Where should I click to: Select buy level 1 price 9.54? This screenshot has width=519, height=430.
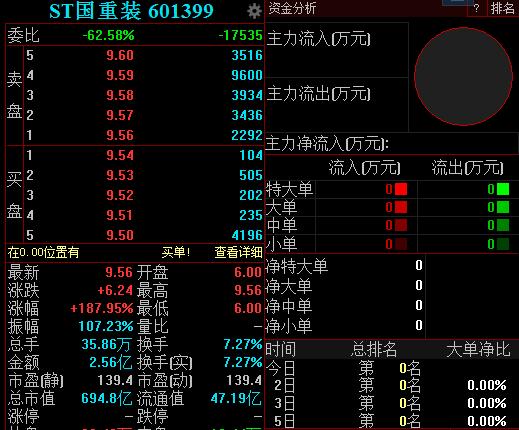click(x=120, y=155)
